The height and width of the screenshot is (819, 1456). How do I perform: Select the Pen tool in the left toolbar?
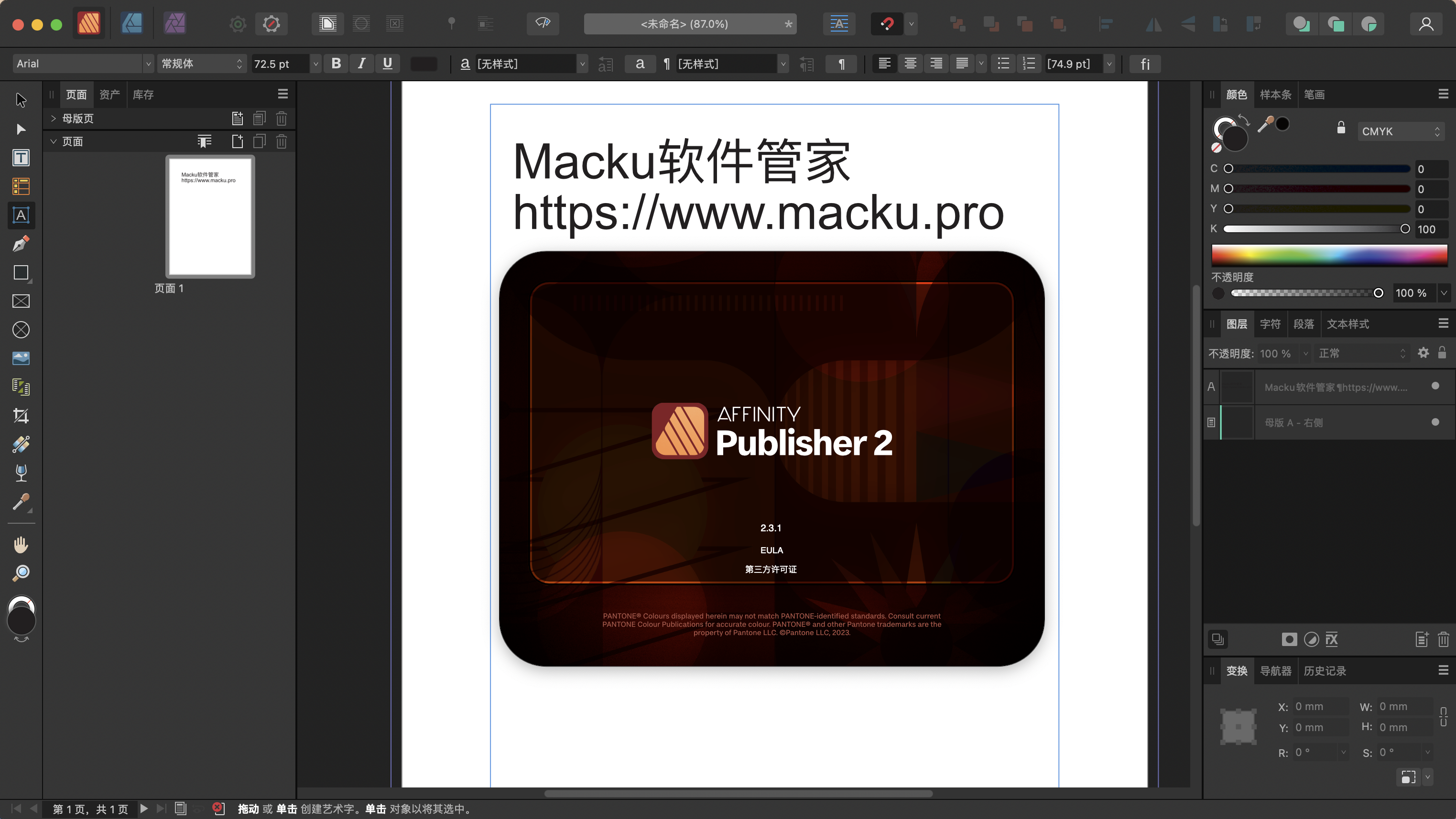coord(21,244)
